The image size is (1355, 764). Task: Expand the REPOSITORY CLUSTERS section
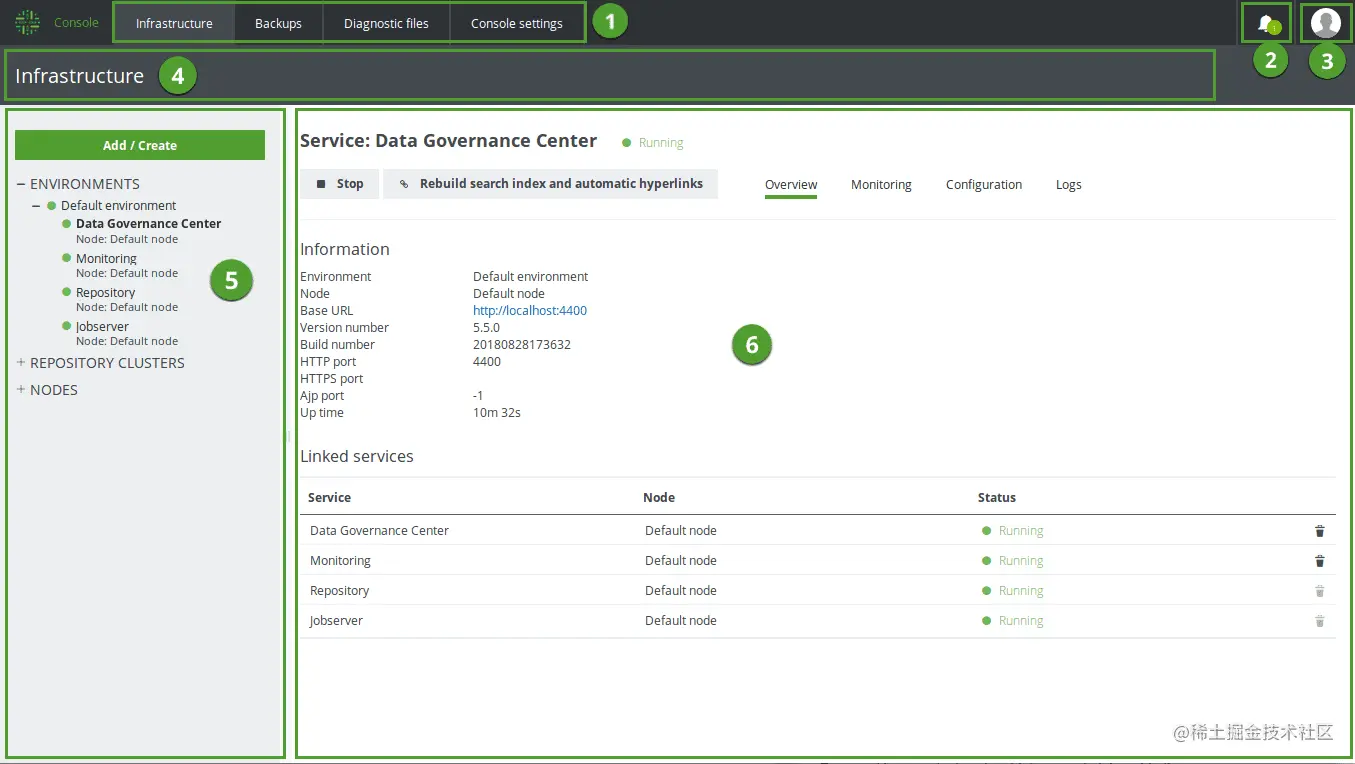21,363
